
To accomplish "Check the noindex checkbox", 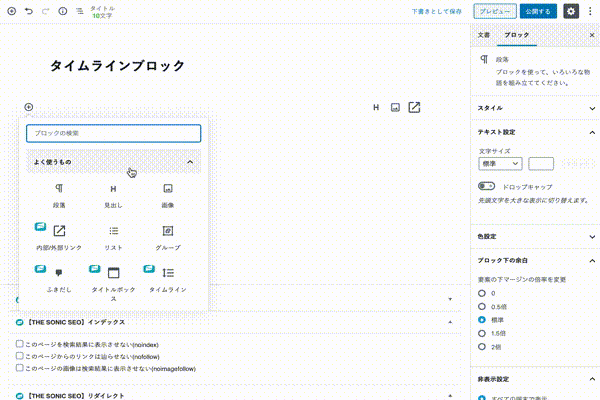I will tap(20, 344).
